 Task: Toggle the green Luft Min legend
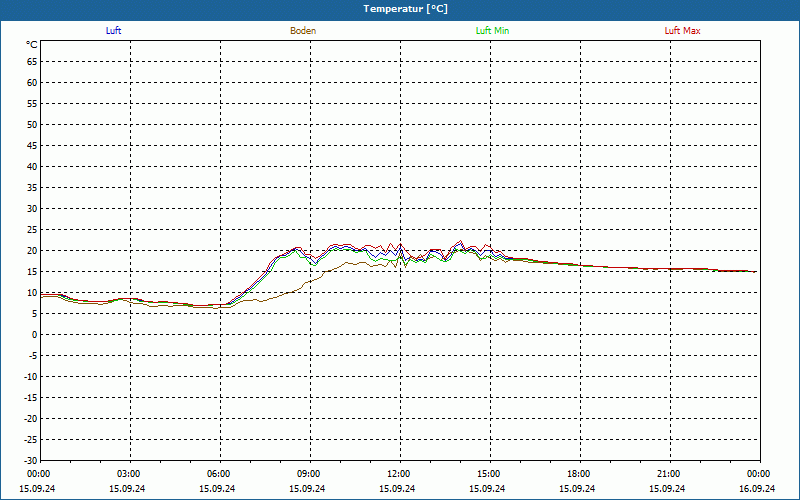point(492,31)
